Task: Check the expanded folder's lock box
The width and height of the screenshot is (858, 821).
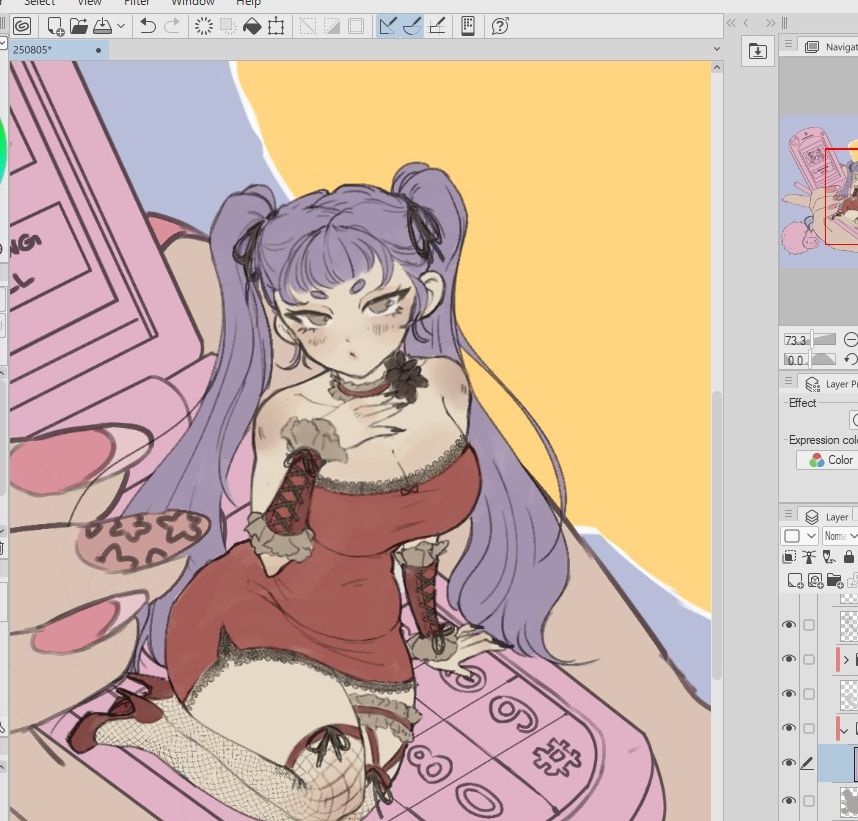Action: tap(809, 729)
